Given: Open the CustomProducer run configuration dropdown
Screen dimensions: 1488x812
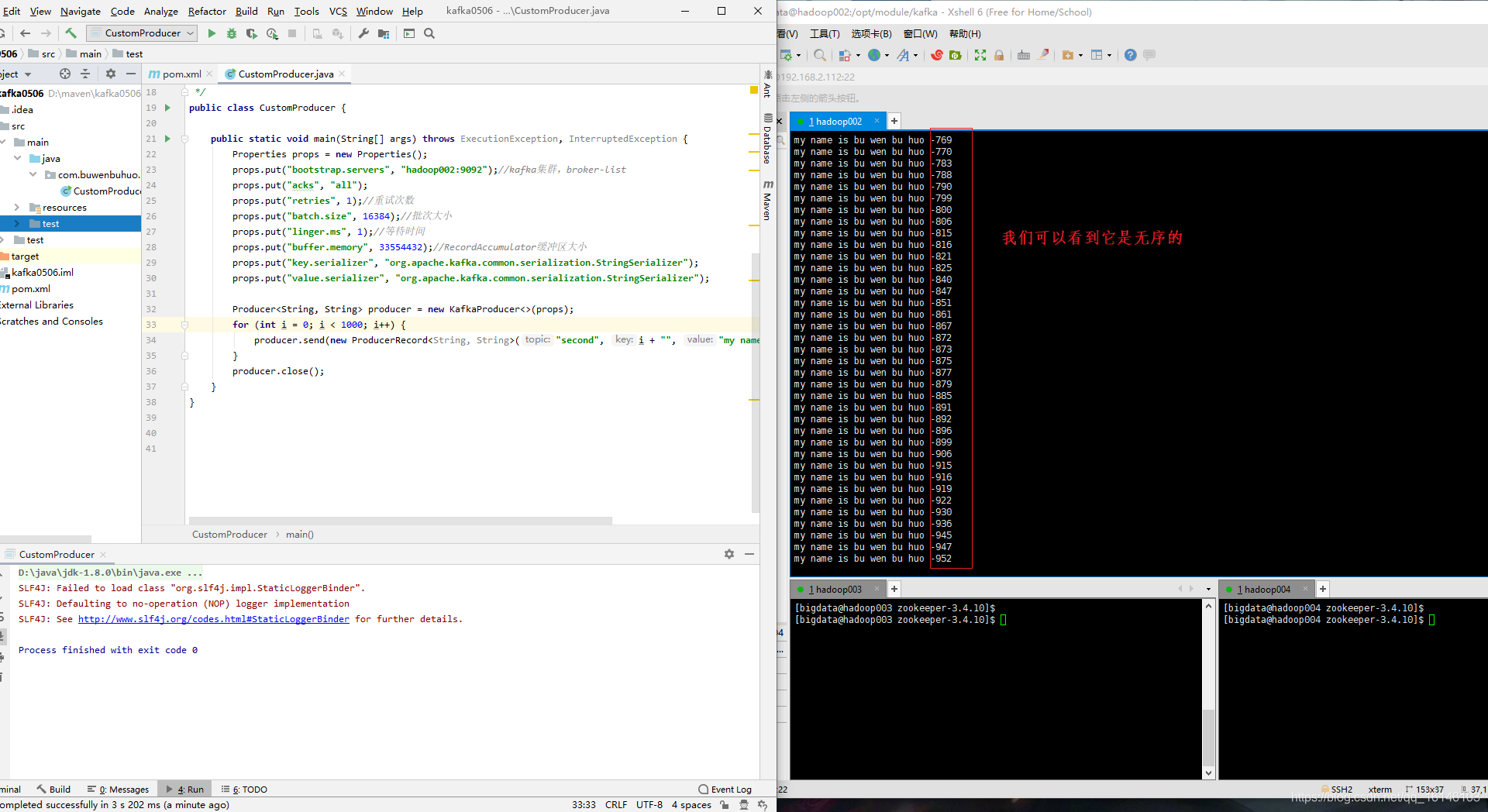Looking at the screenshot, I should (x=142, y=33).
